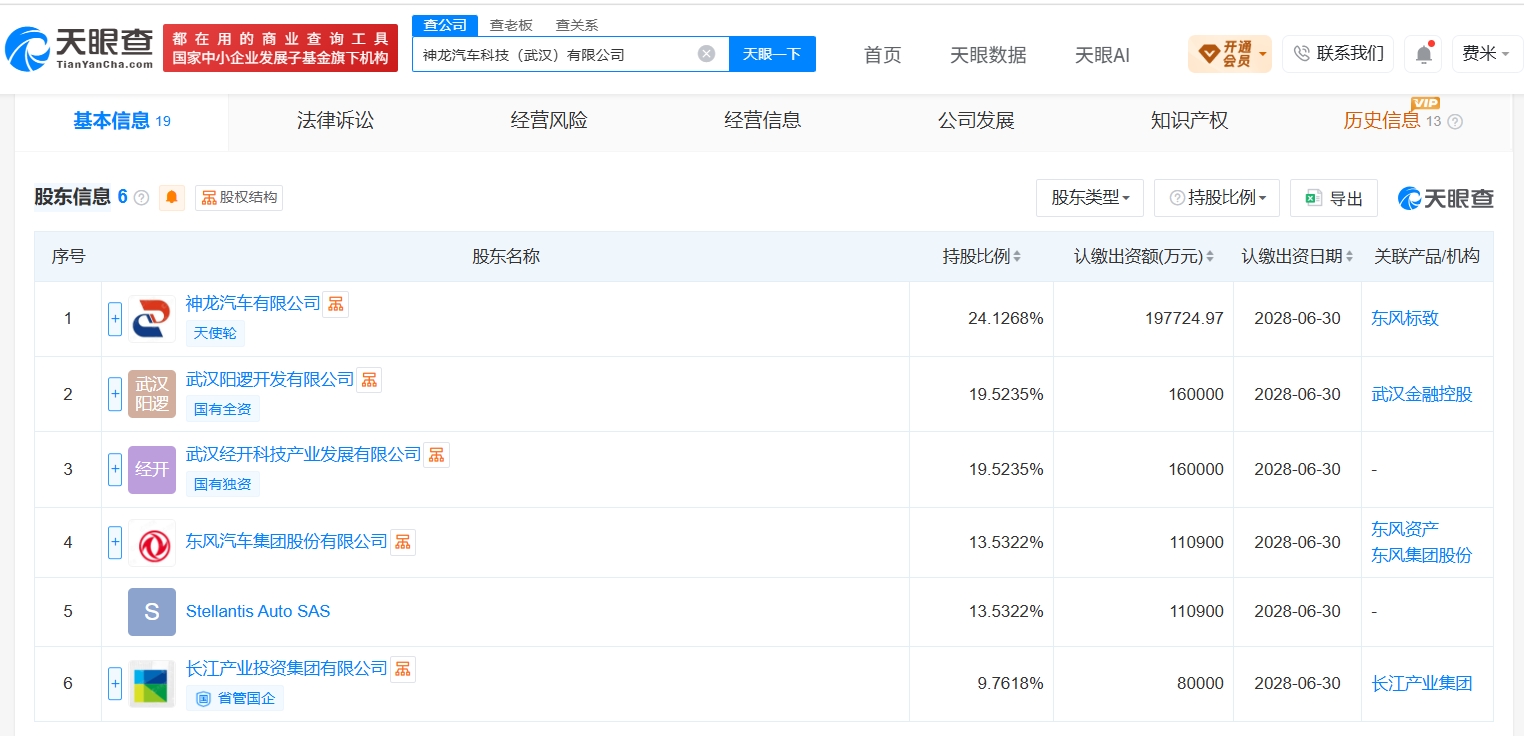Expand row for 武汉阳逻开发有限公司
1524x736 pixels.
[115, 394]
